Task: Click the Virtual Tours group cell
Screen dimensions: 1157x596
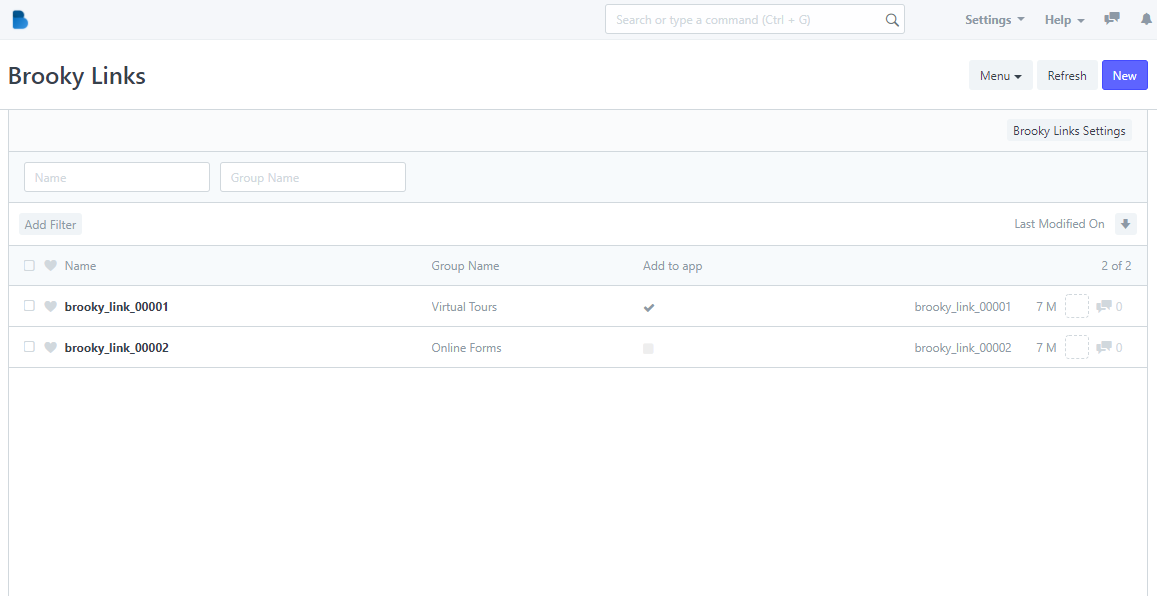Action: [x=464, y=306]
